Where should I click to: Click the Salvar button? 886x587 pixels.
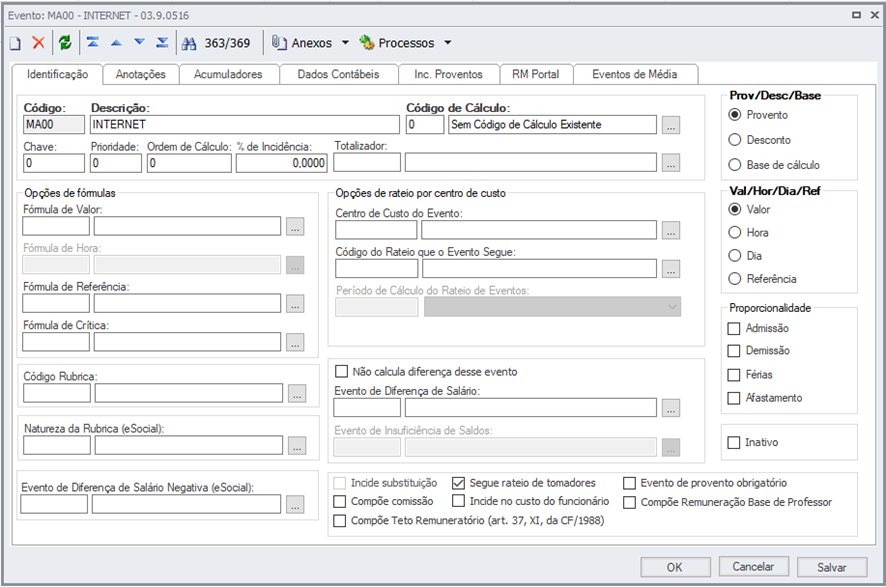point(832,567)
